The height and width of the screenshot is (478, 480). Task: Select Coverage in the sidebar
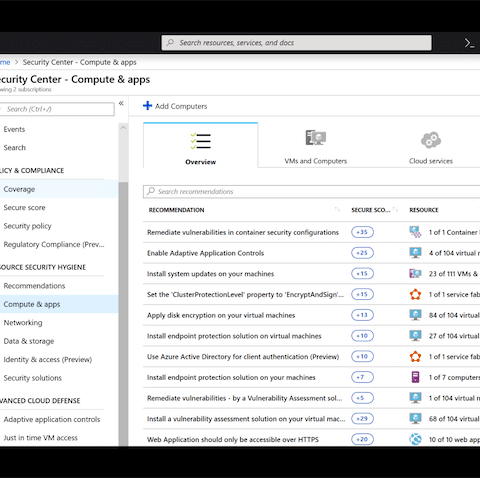point(59,189)
